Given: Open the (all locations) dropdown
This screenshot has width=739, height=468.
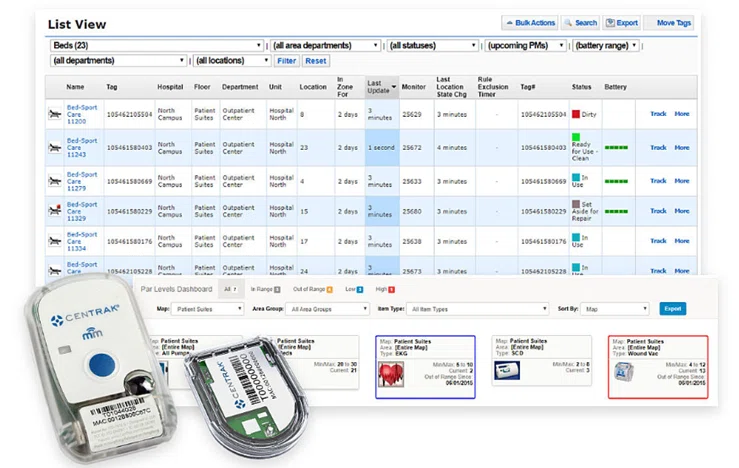Looking at the screenshot, I should 232,60.
